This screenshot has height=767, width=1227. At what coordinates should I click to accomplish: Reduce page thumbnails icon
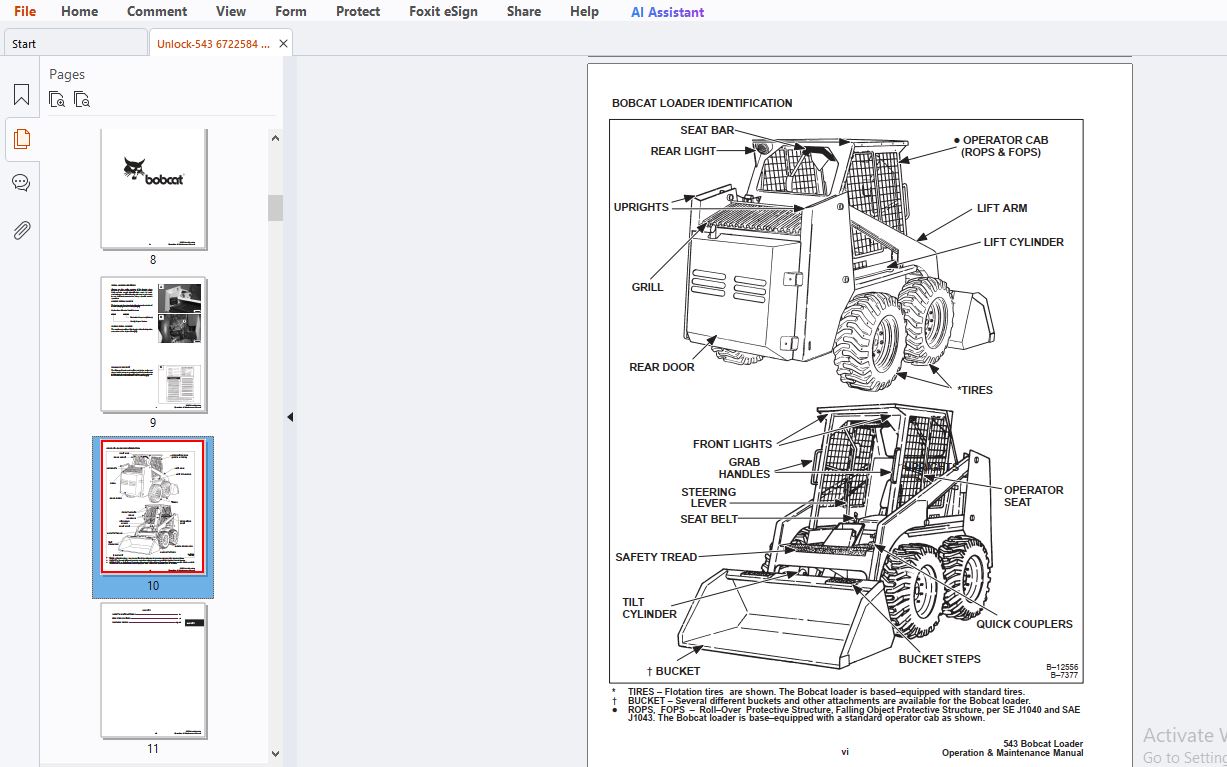82,99
